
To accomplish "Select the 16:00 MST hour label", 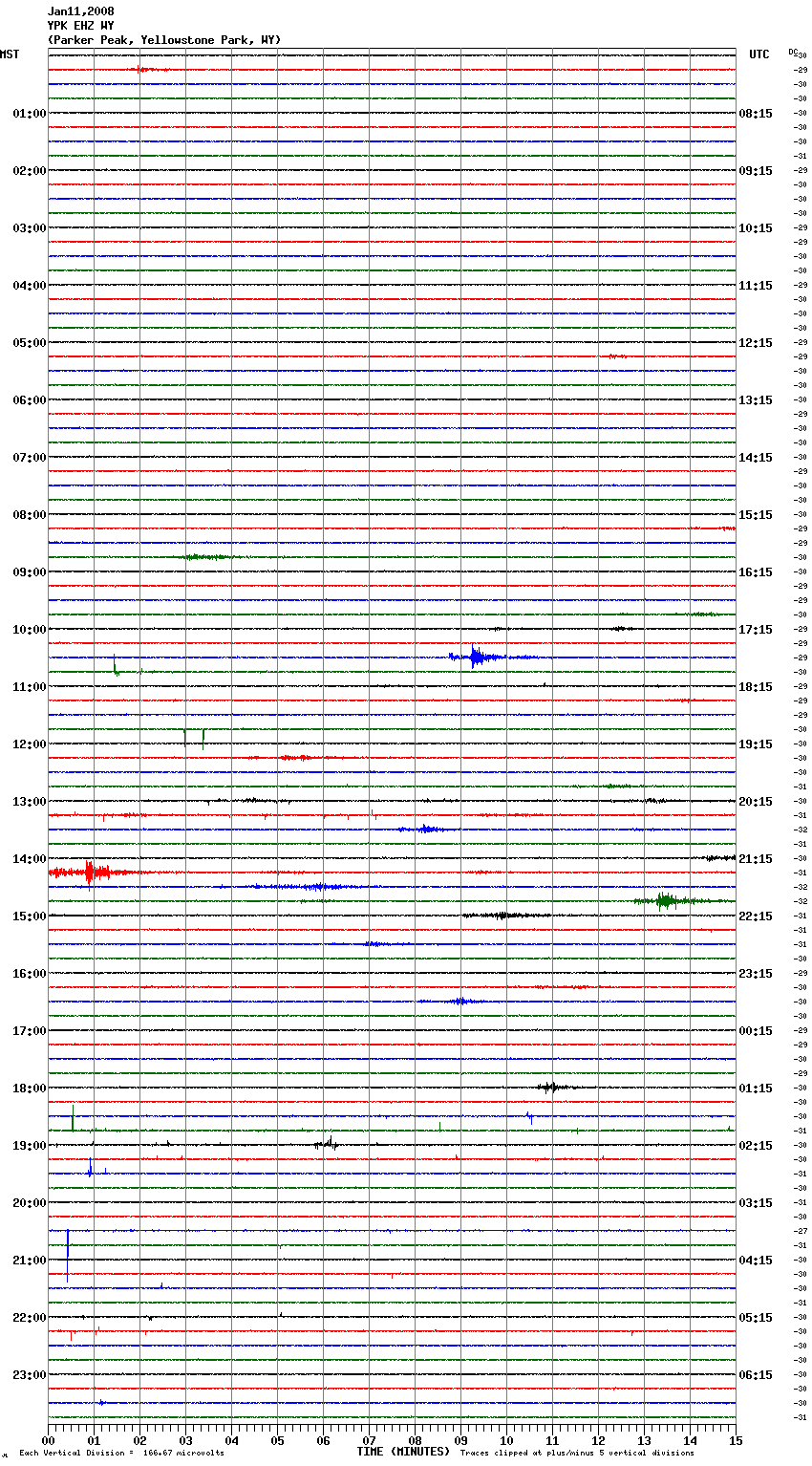I will (30, 974).
